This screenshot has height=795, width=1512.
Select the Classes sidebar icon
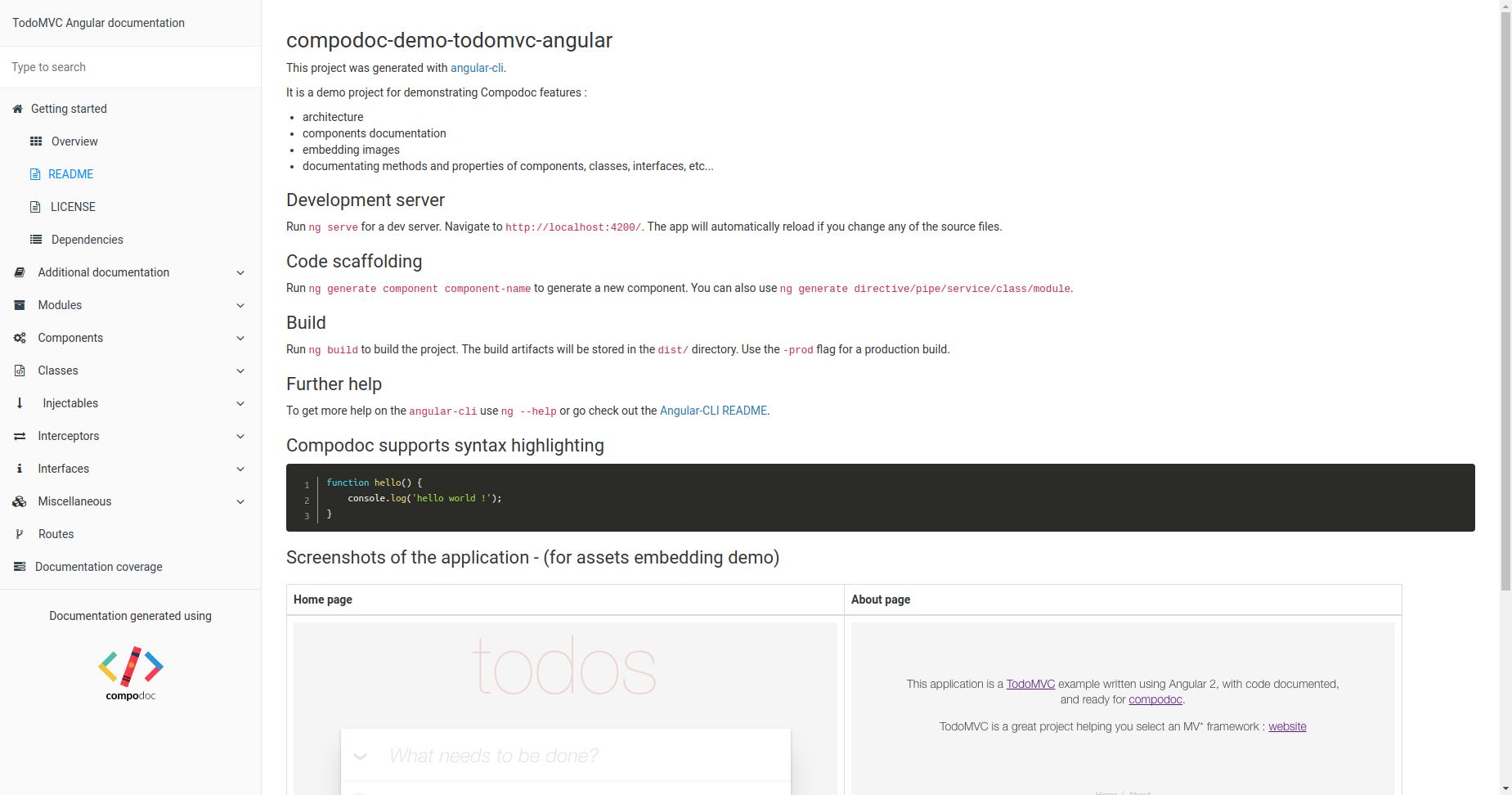[x=20, y=371]
